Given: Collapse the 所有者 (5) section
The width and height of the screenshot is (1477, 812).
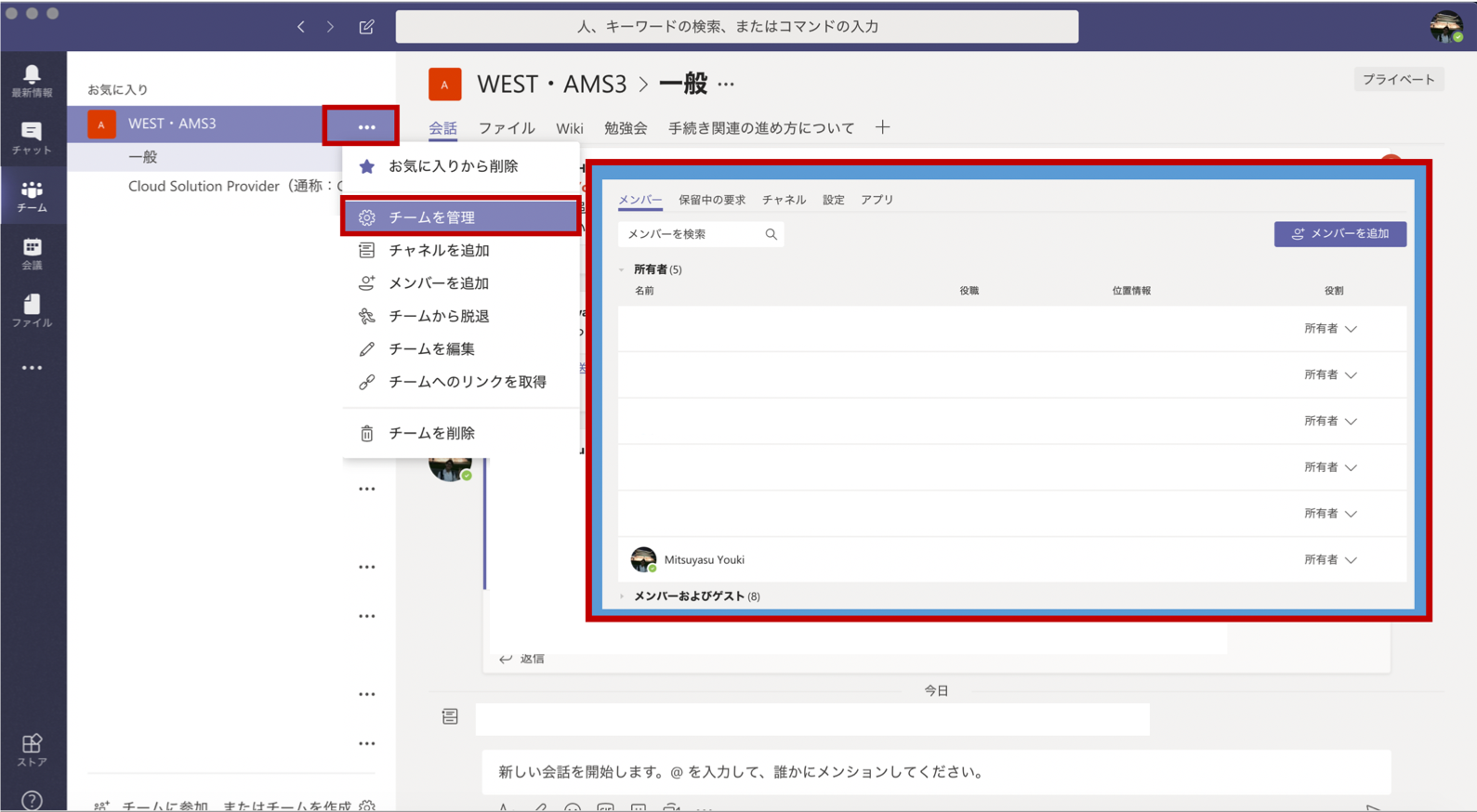Looking at the screenshot, I should (x=622, y=269).
